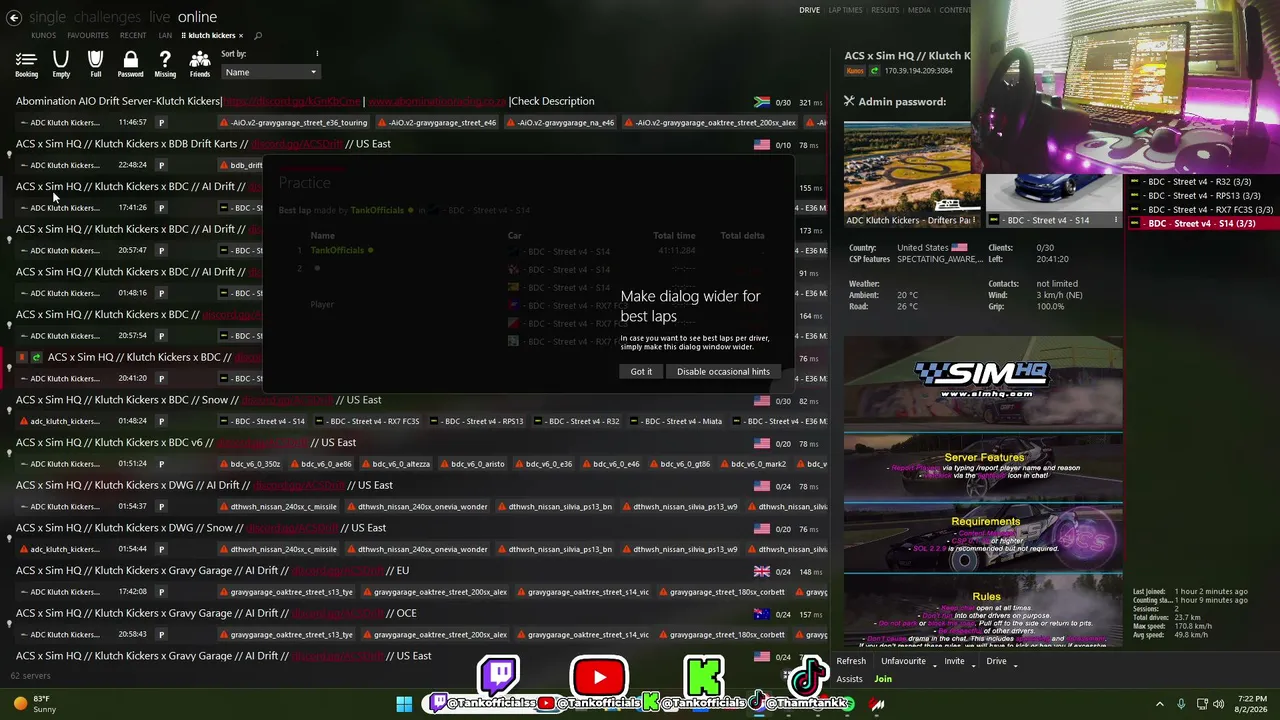Click Disable occasional hints

pos(723,372)
